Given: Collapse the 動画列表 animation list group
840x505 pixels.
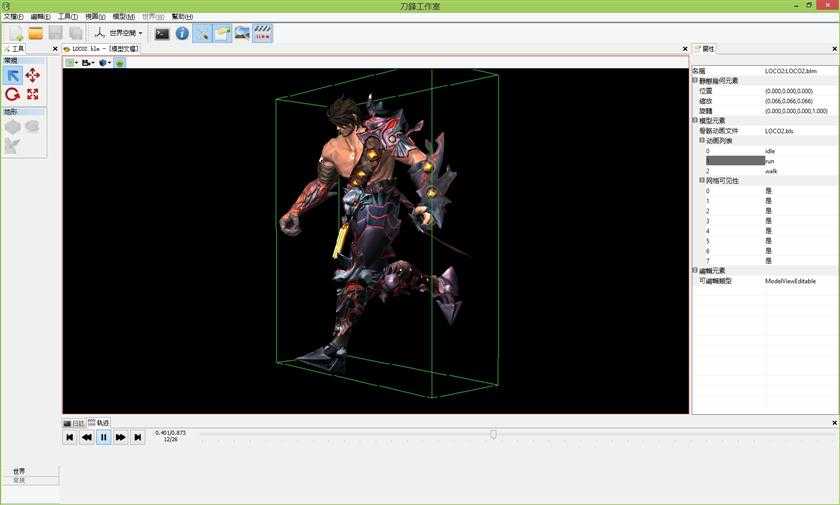Looking at the screenshot, I should (x=702, y=140).
